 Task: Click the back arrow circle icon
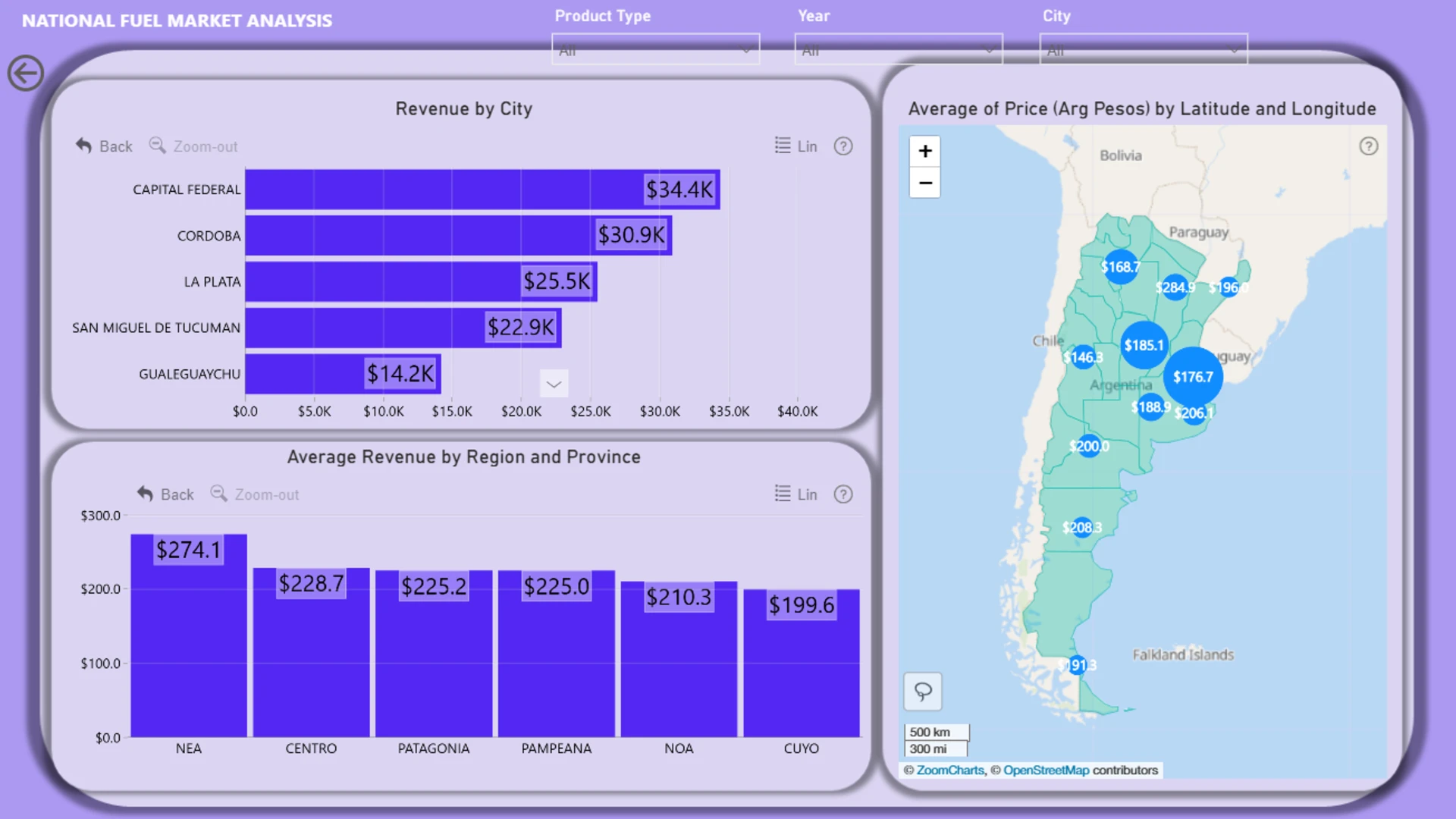26,74
